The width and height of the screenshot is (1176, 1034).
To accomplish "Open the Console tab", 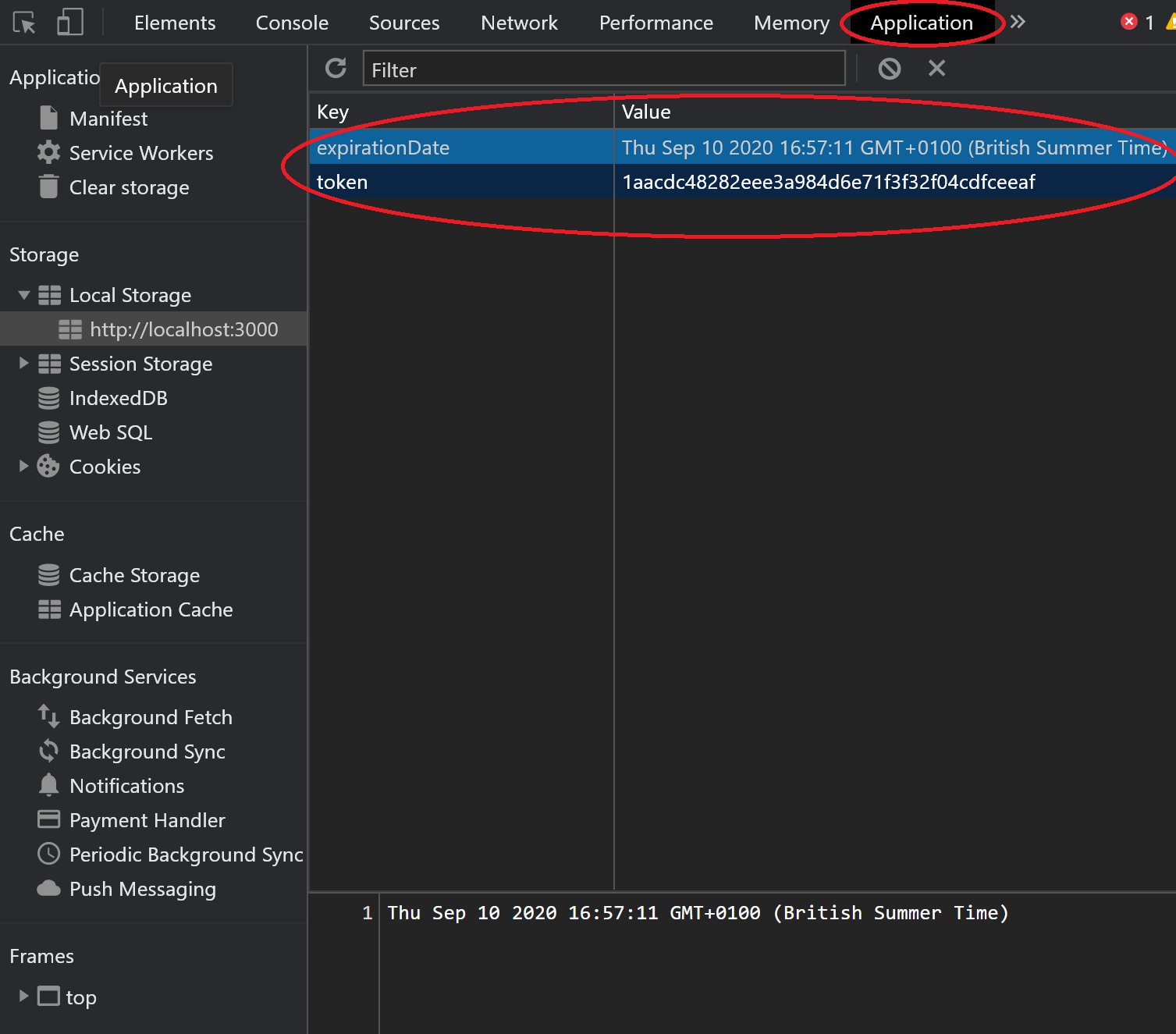I will tap(292, 23).
